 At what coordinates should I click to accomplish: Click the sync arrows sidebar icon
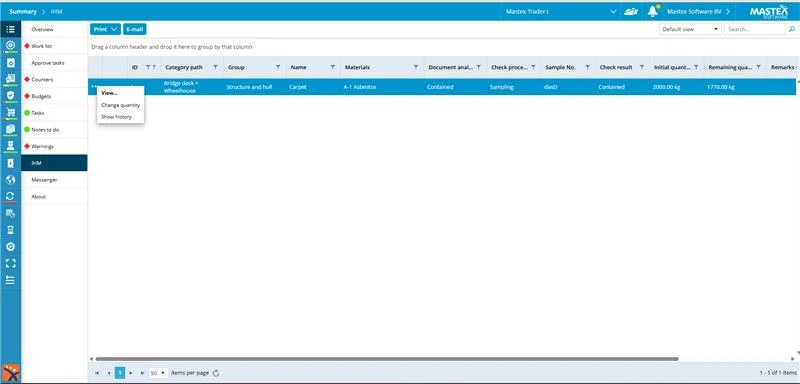(10, 196)
